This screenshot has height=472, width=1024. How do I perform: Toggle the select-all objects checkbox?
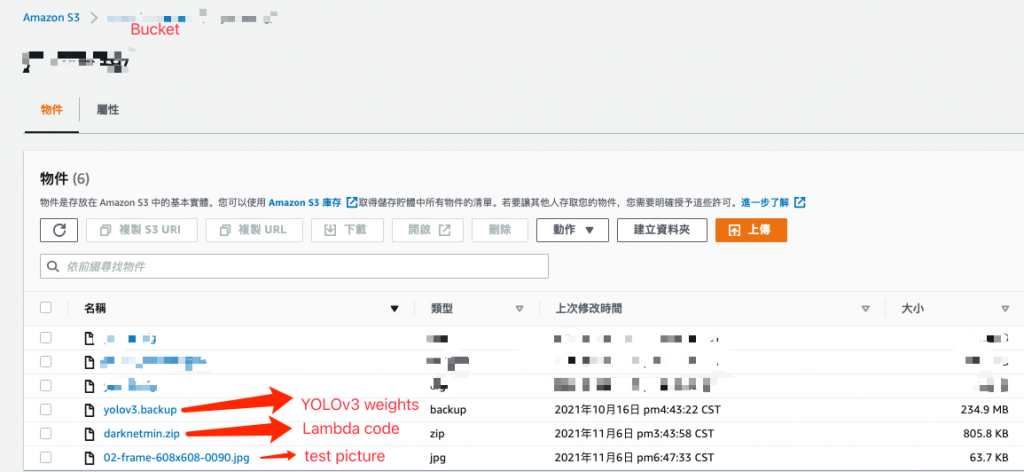coord(46,307)
